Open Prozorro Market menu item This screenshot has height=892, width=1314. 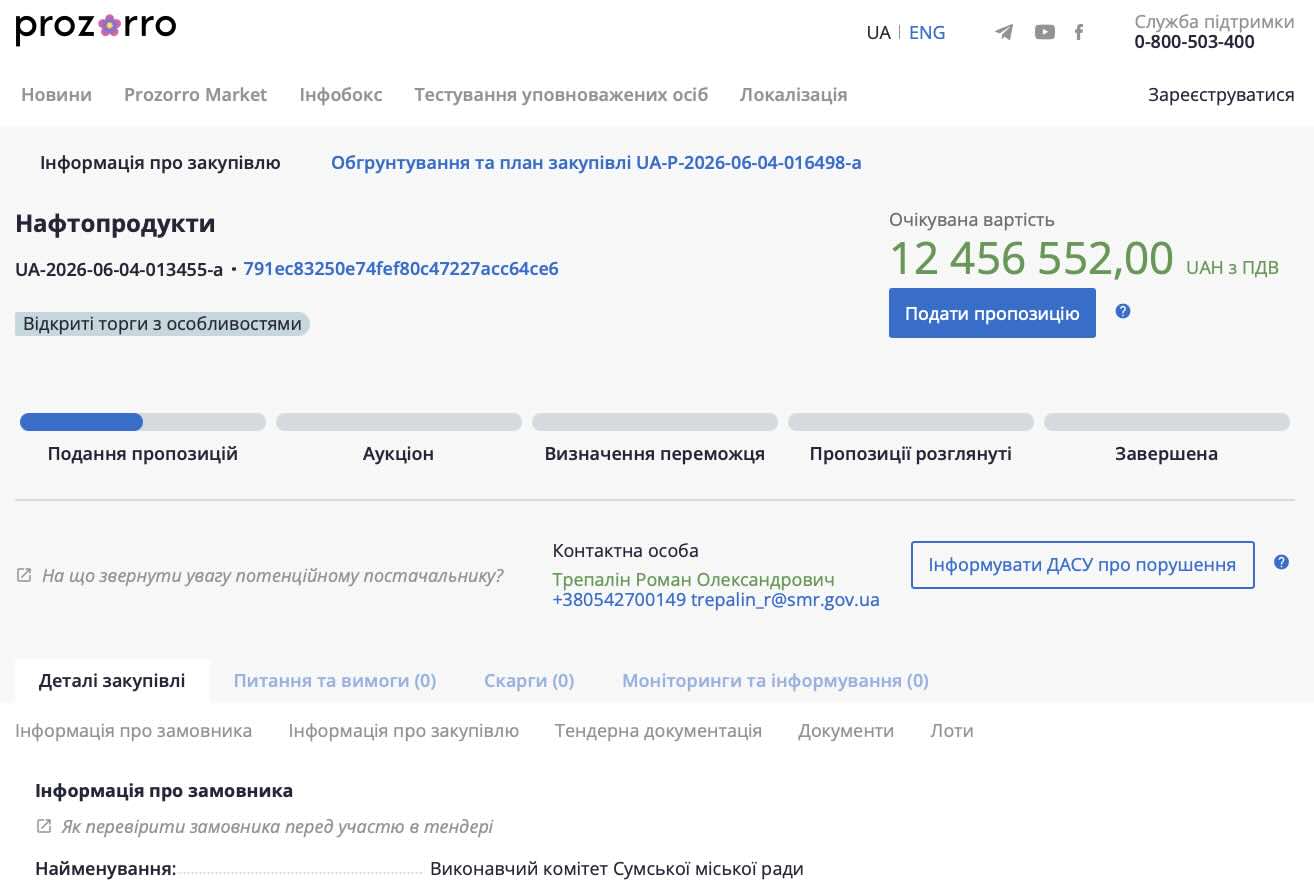tap(195, 95)
